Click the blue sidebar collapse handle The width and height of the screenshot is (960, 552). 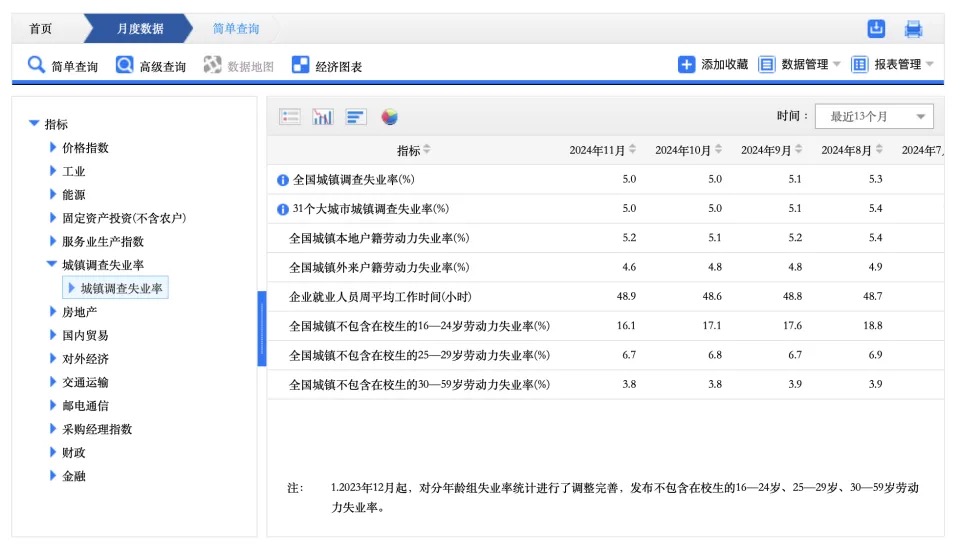point(262,329)
